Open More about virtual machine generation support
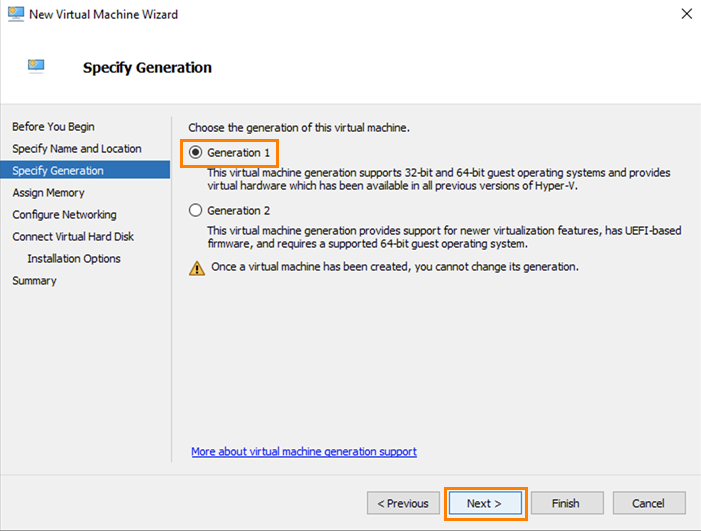 coord(304,452)
